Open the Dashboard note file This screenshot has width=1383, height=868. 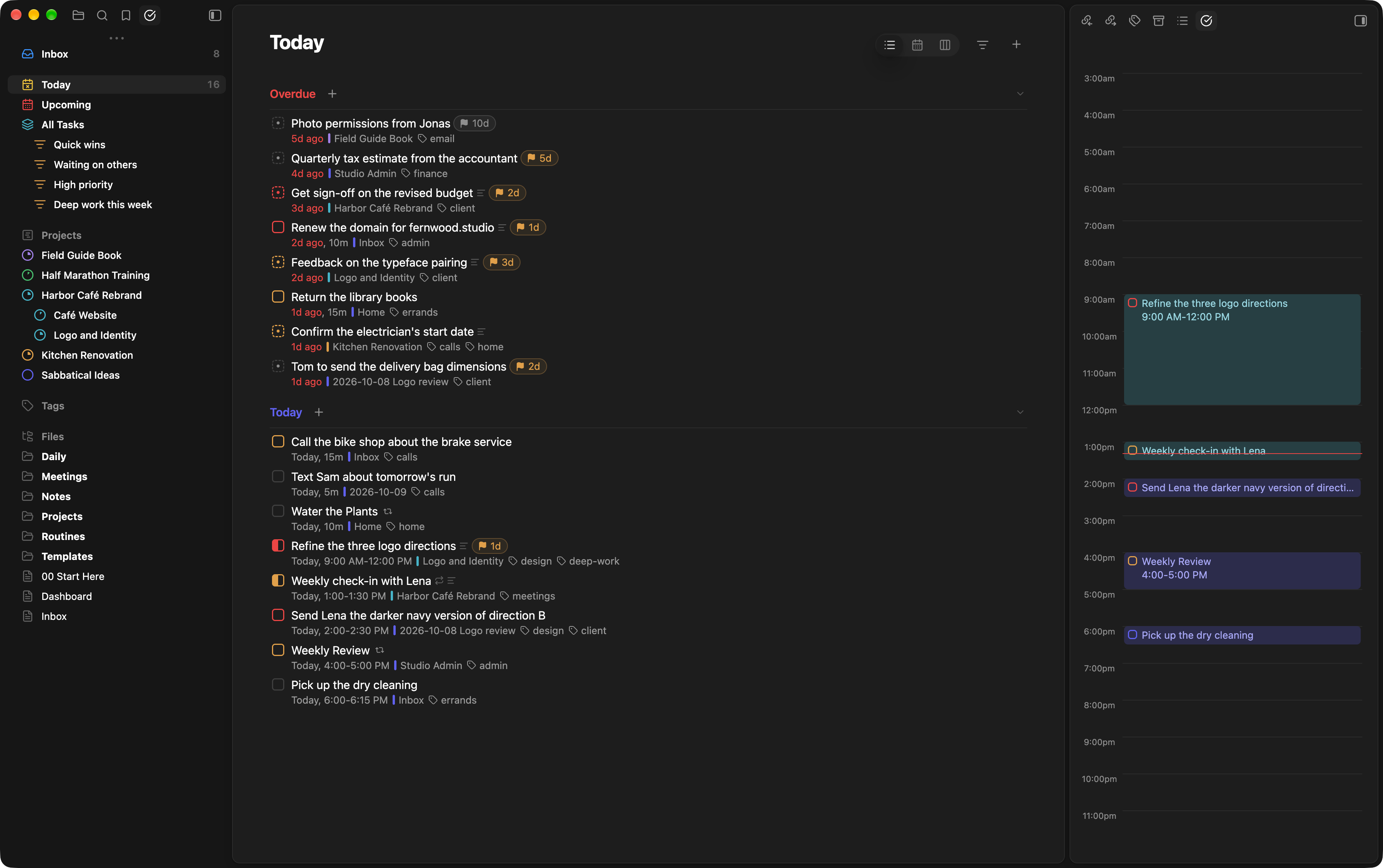tap(116, 596)
